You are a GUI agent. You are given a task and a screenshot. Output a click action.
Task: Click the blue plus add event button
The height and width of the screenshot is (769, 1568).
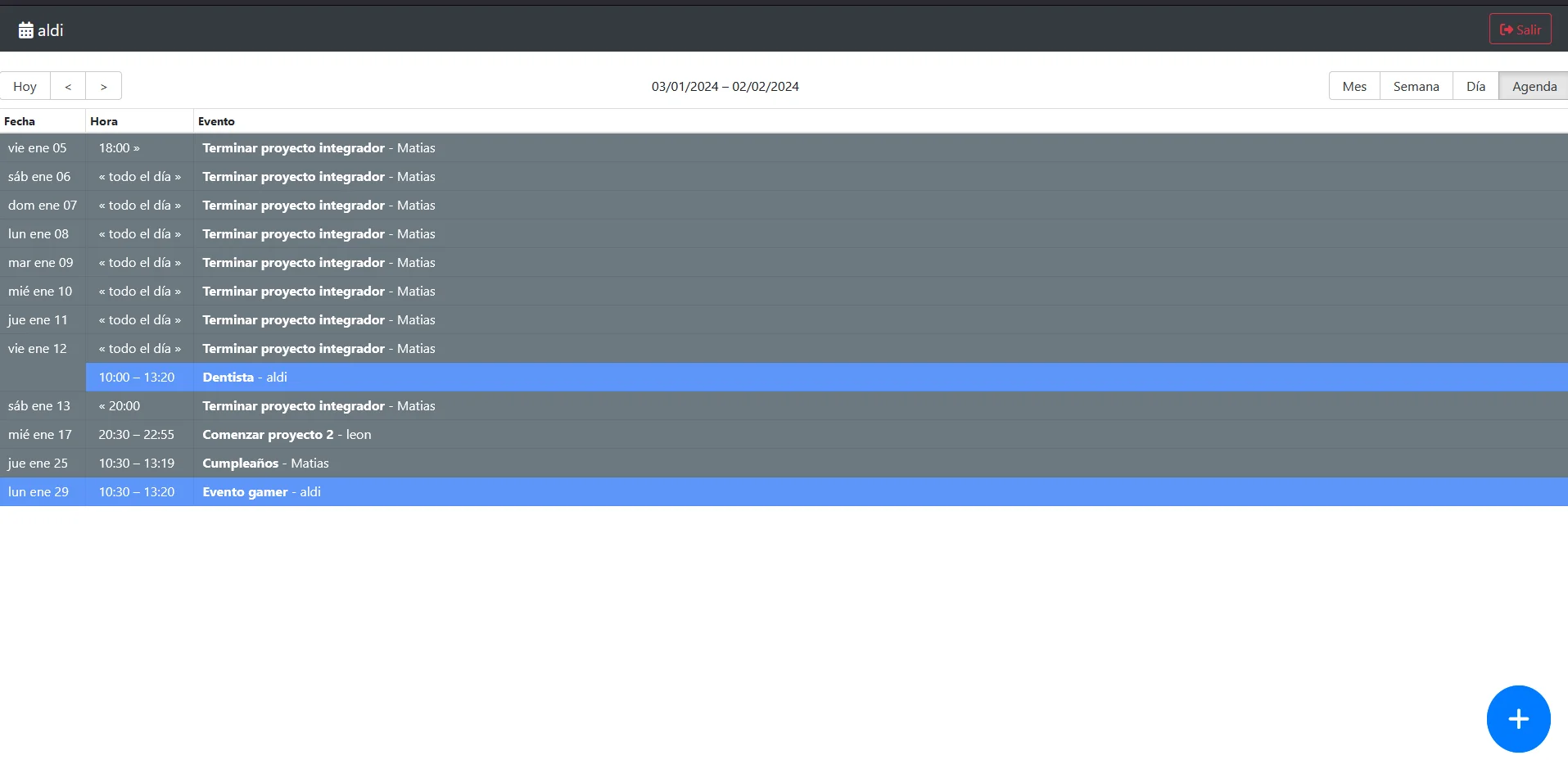[1518, 719]
